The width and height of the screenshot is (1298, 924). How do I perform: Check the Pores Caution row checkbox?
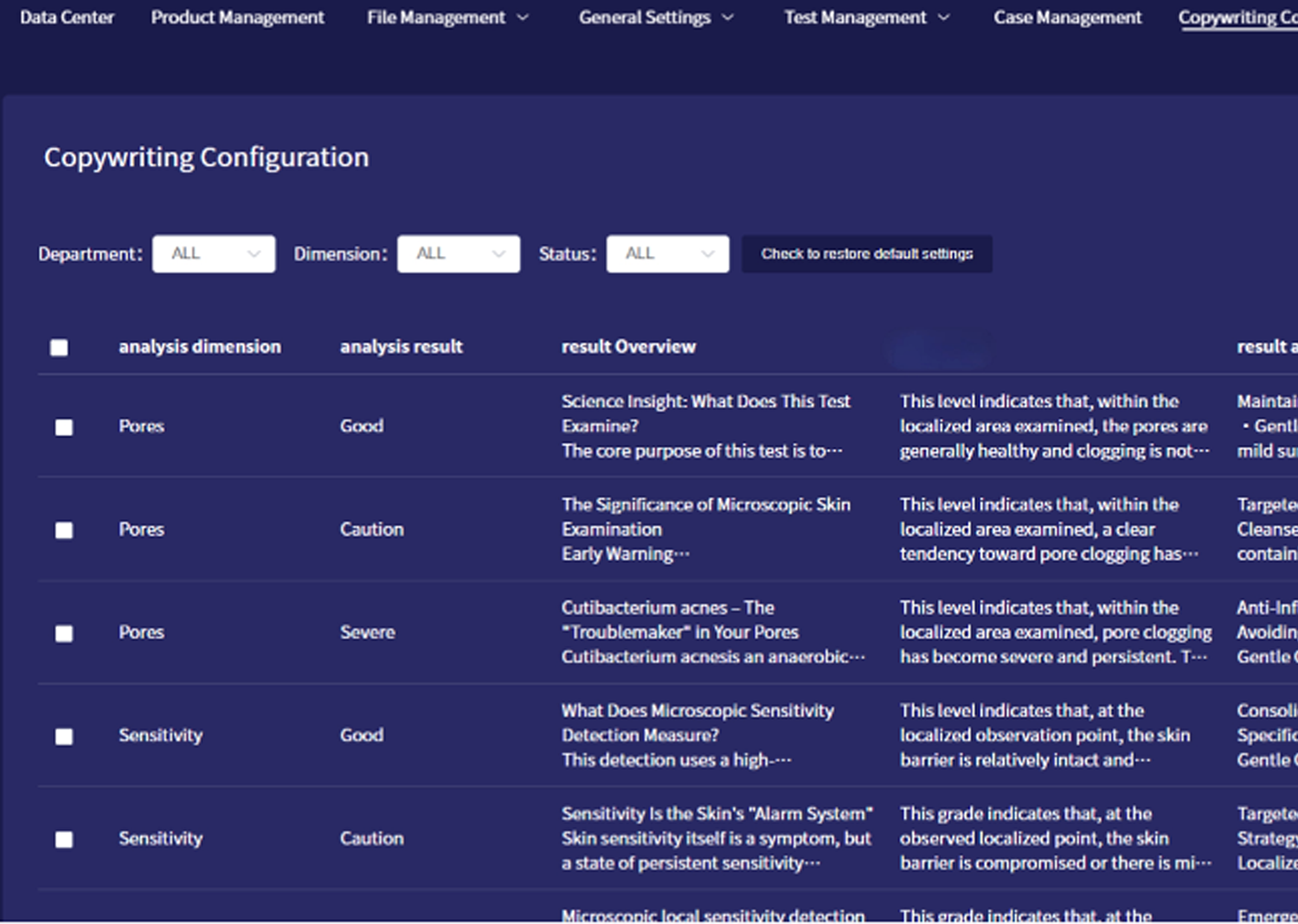[64, 530]
